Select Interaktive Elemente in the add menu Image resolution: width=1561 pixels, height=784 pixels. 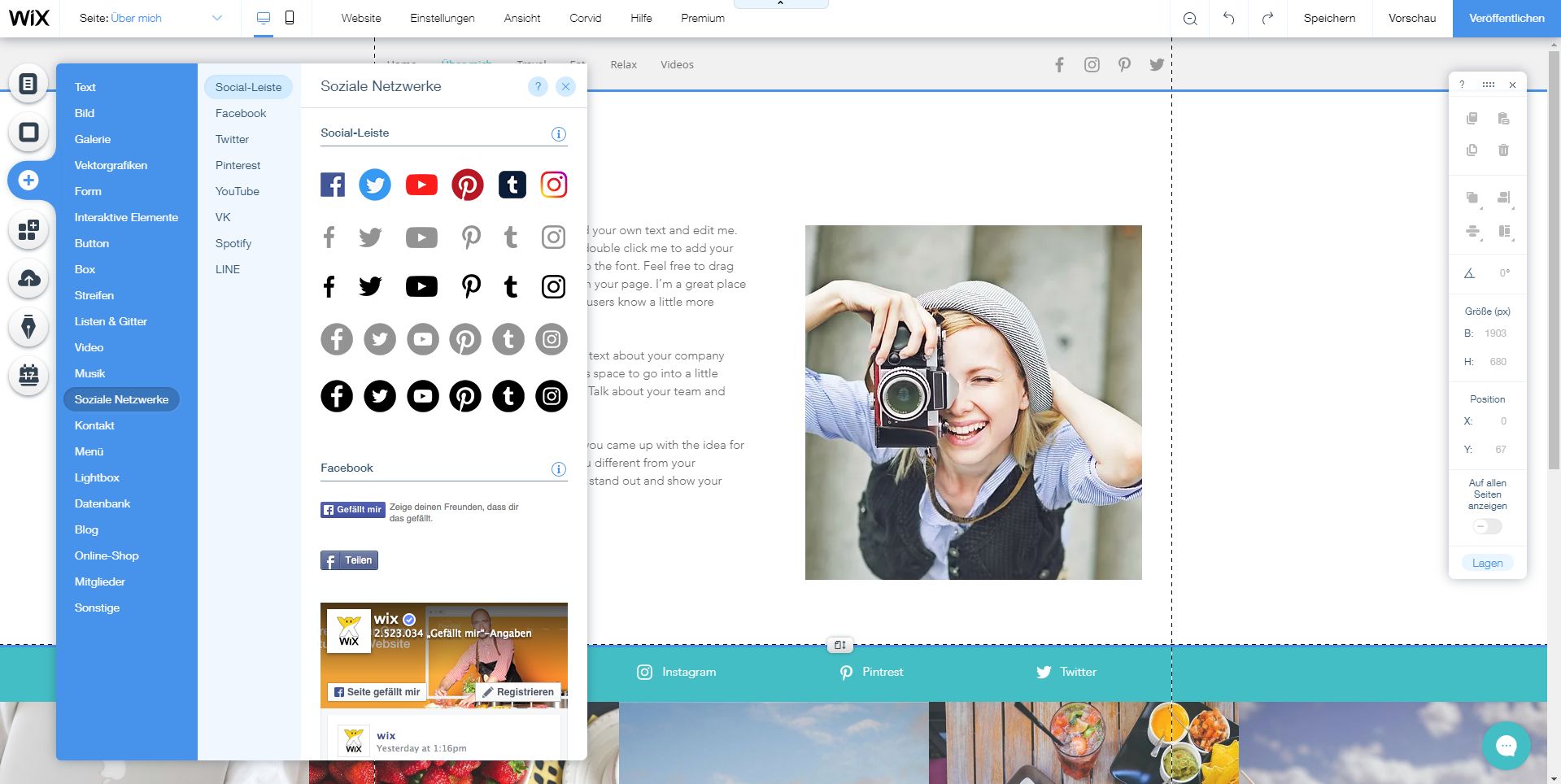click(x=126, y=217)
